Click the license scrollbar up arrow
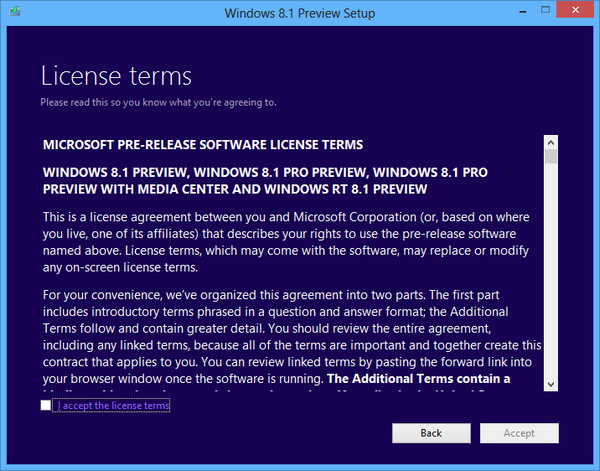Screen dimensions: 600x471 click(x=551, y=143)
